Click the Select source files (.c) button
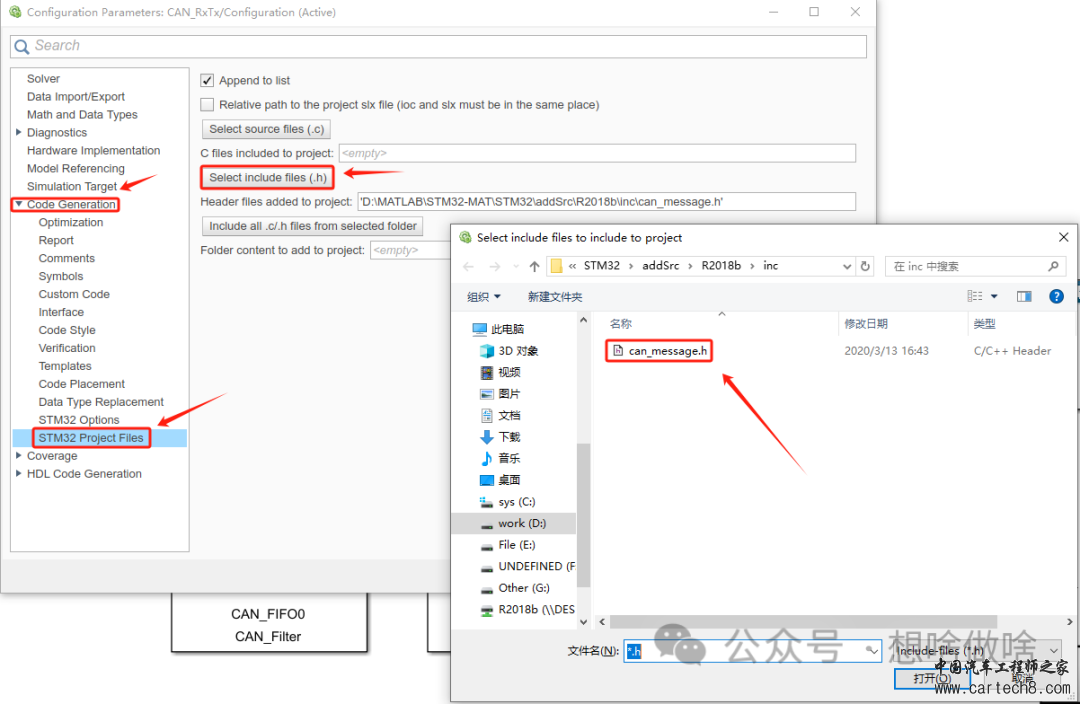 pos(265,129)
